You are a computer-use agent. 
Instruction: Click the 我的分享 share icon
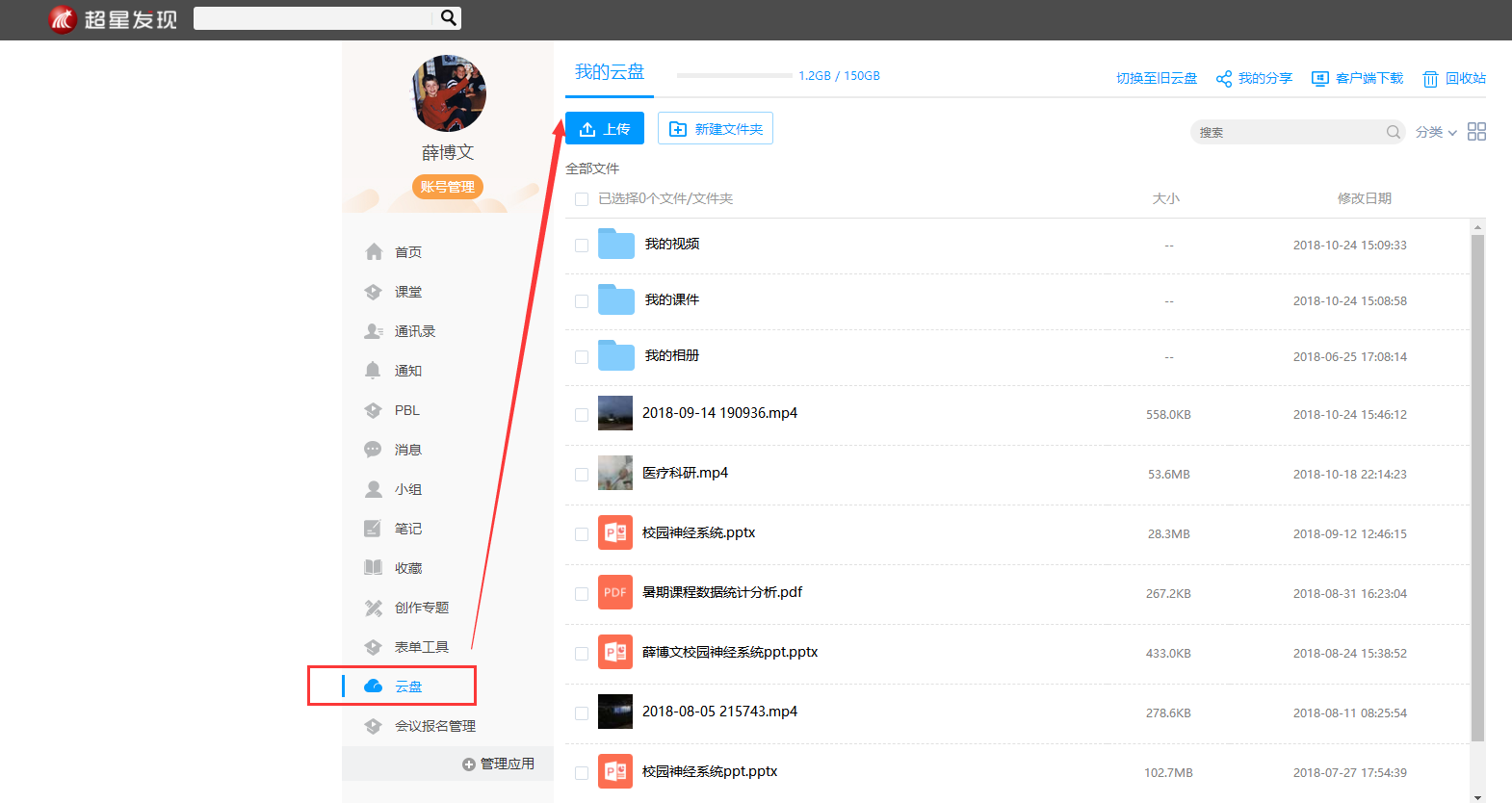click(x=1224, y=79)
